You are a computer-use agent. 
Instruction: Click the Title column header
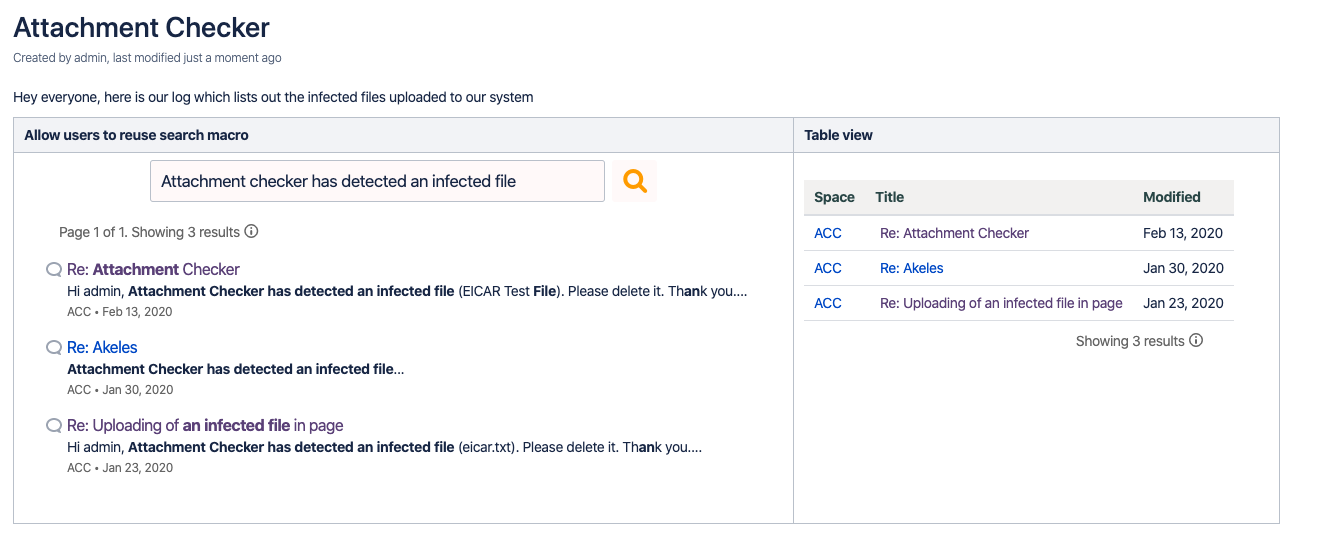pos(889,198)
